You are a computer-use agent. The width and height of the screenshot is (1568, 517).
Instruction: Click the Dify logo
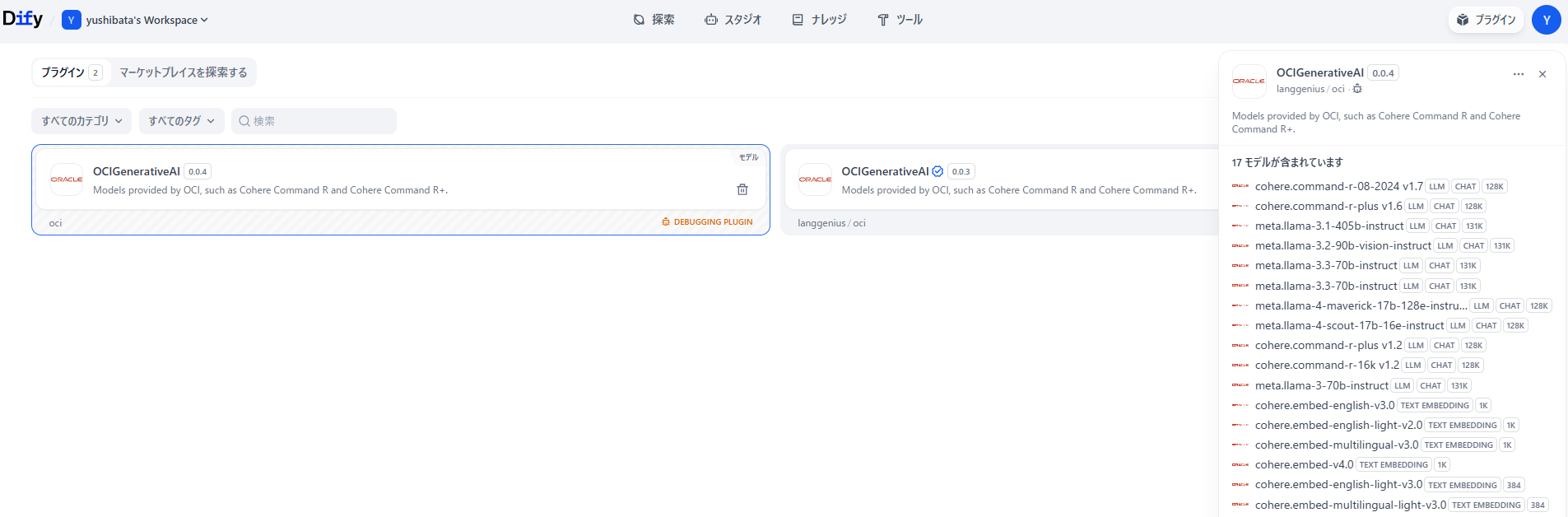[22, 19]
